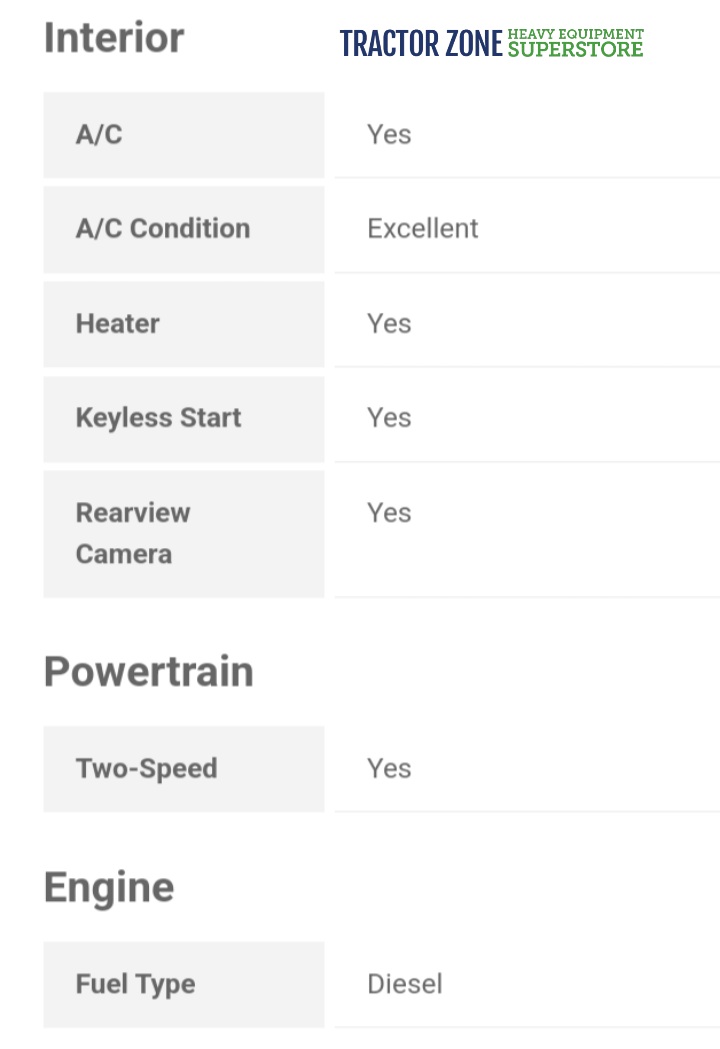This screenshot has width=720, height=1049.
Task: Click the Yes value beside Rearview Camera
Action: [x=389, y=513]
